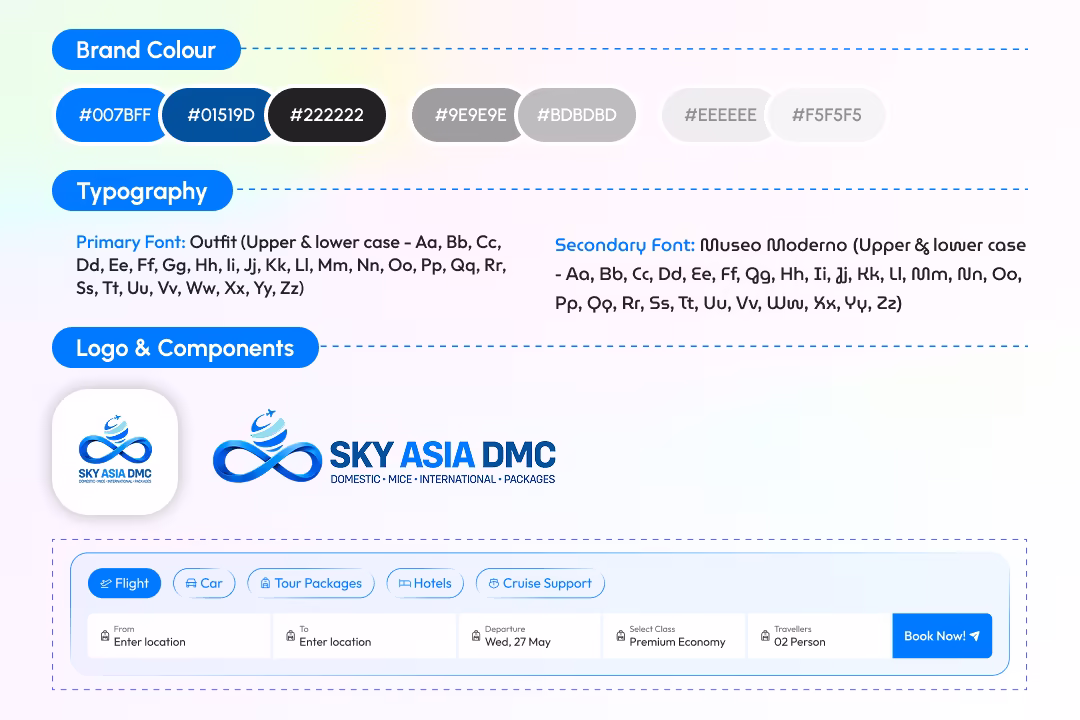The width and height of the screenshot is (1080, 720).
Task: Click the 02 Person value
Action: [800, 642]
